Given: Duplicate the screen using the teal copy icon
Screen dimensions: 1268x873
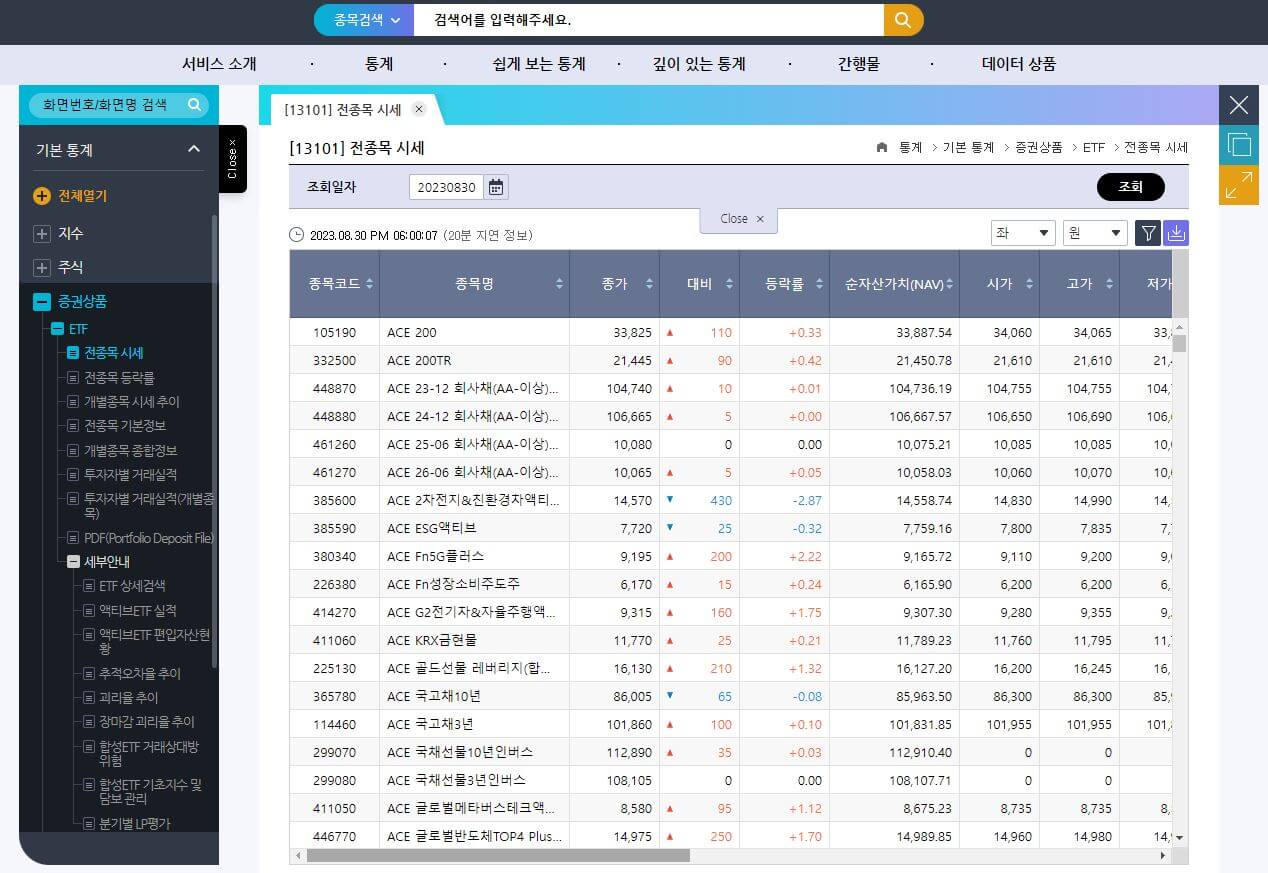Looking at the screenshot, I should (1238, 144).
